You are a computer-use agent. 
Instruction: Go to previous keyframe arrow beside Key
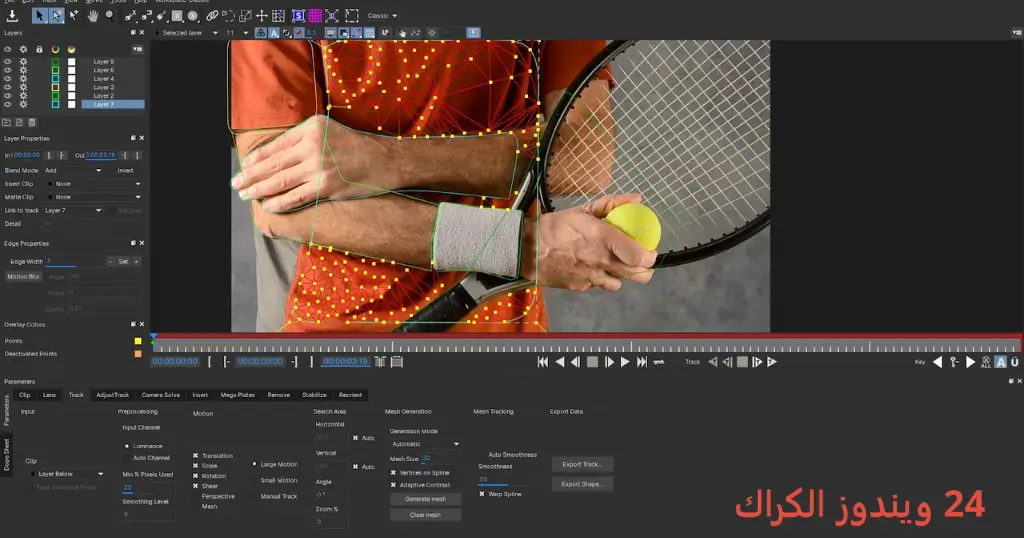pos(938,362)
